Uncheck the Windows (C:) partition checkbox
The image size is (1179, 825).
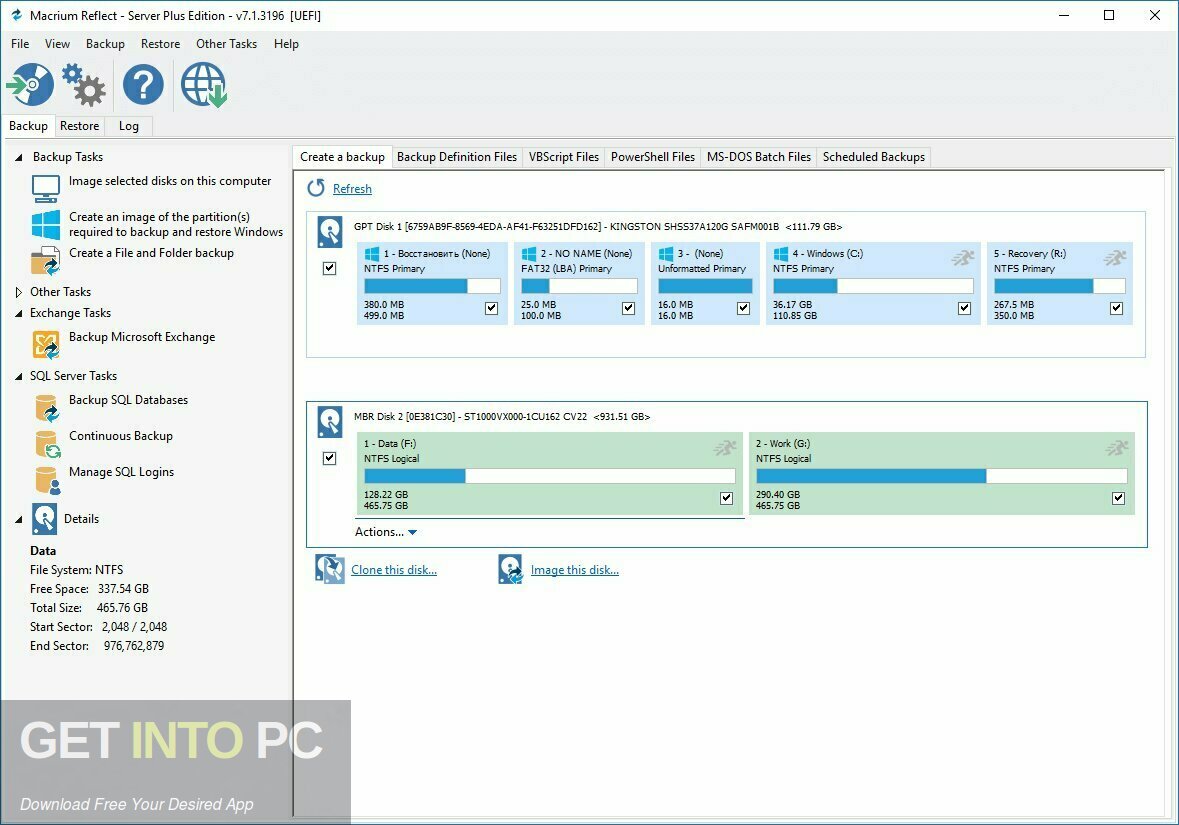[x=965, y=308]
